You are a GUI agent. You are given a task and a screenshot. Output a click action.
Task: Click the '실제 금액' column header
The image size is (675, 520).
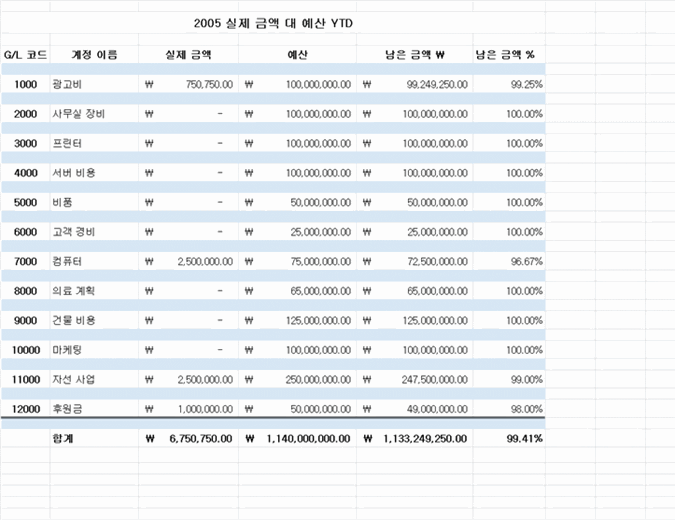pyautogui.click(x=188, y=55)
